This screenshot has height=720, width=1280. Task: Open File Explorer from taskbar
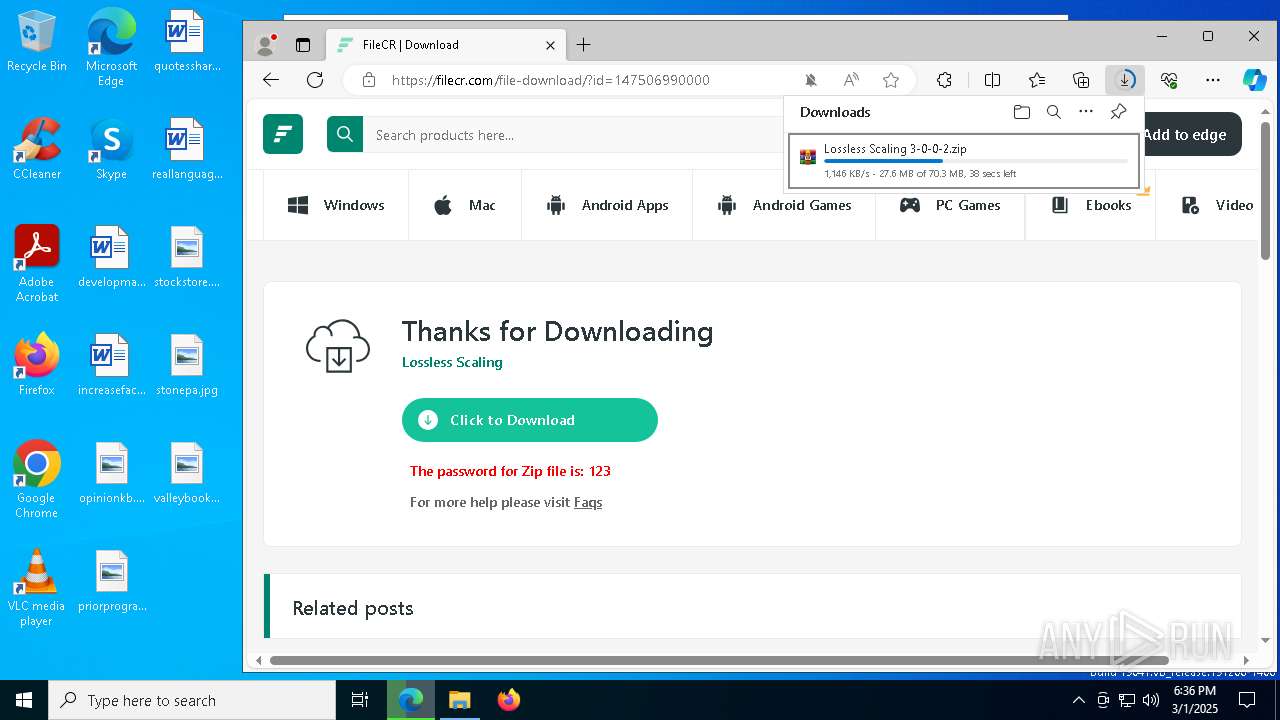[459, 700]
